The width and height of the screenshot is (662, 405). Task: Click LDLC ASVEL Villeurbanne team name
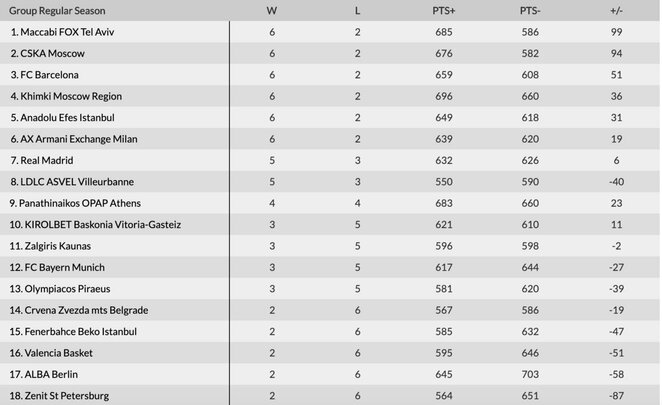pos(78,182)
